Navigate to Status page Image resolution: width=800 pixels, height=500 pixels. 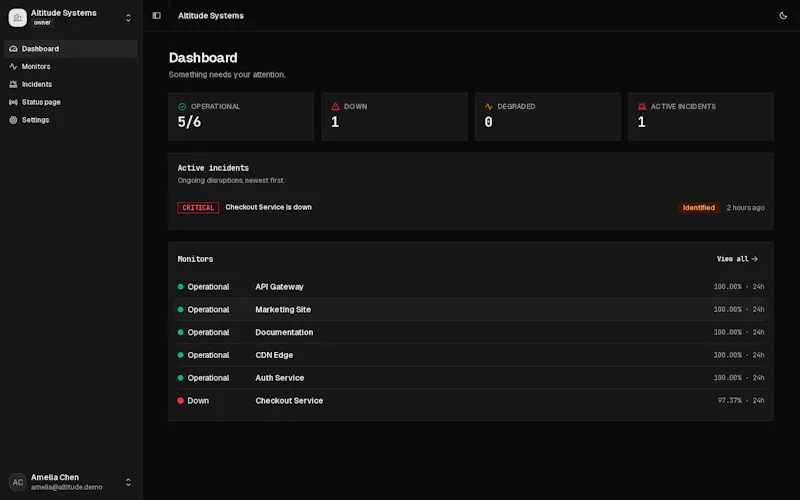tap(70, 102)
